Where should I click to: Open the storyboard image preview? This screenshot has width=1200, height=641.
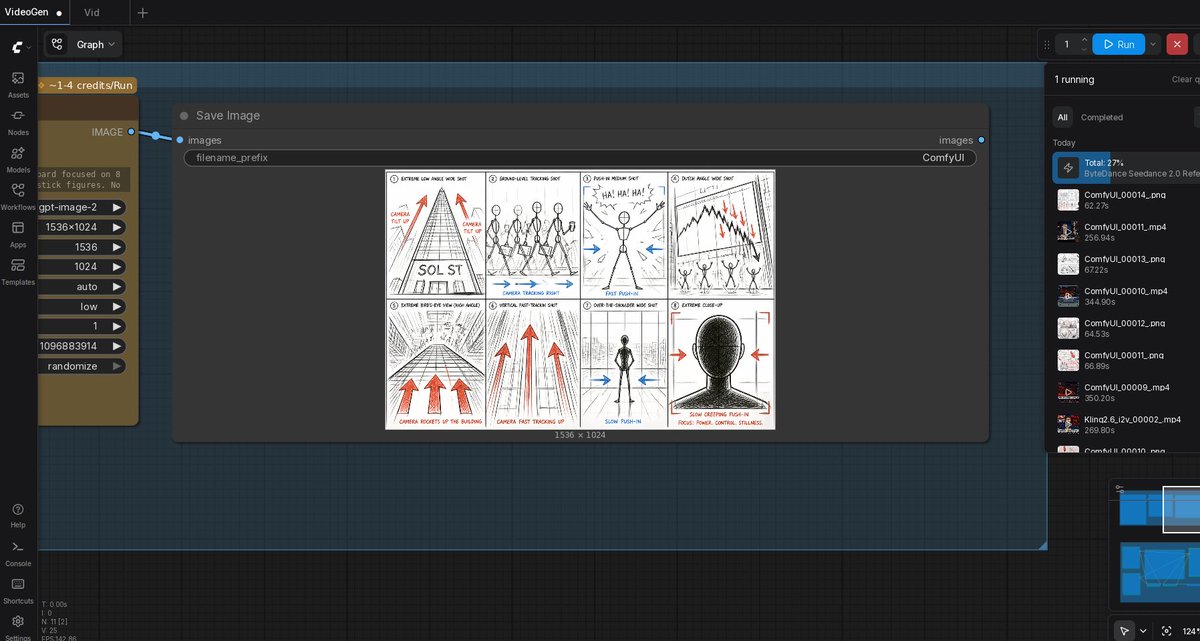[580, 299]
